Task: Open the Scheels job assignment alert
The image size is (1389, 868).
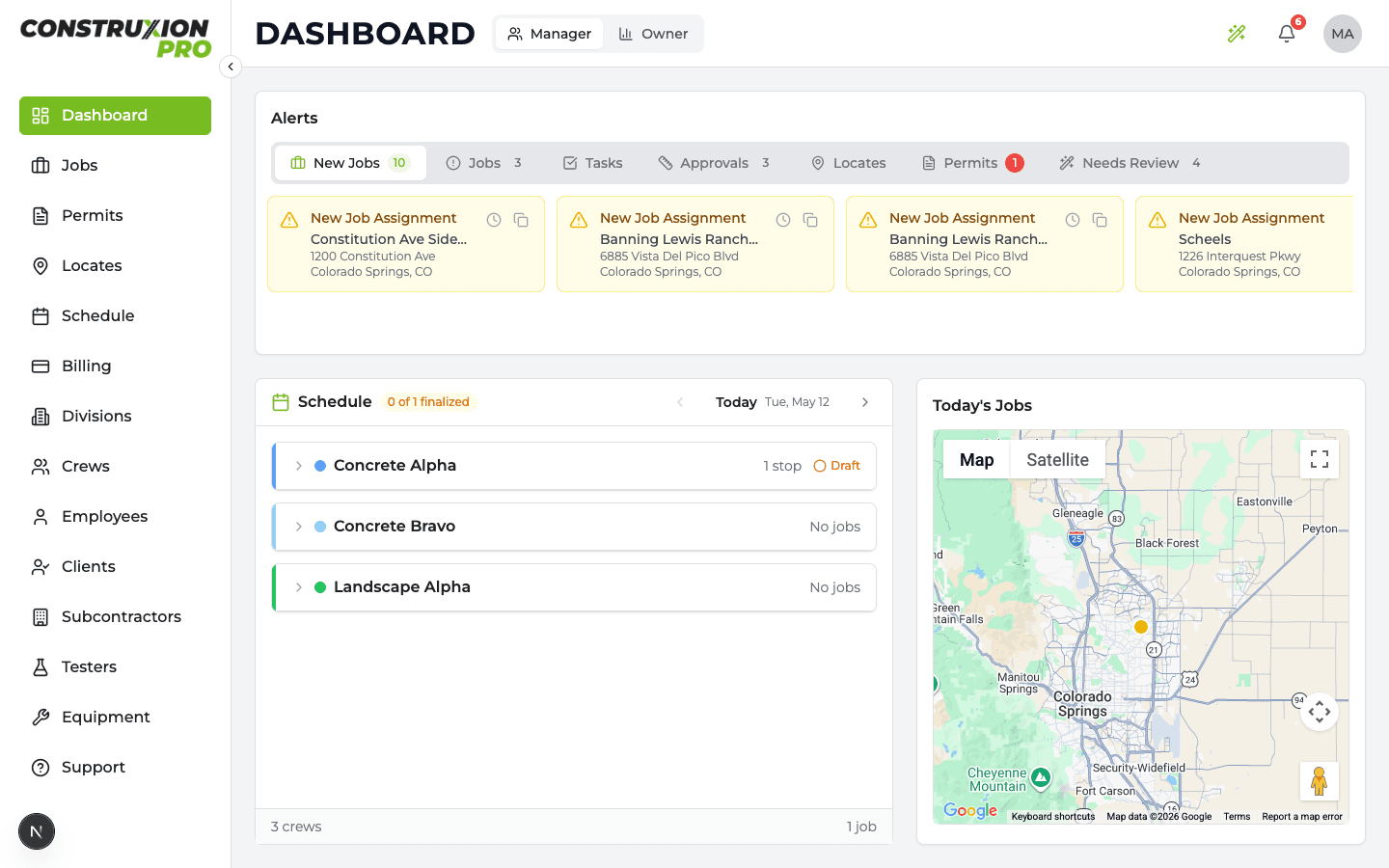Action: (1244, 244)
